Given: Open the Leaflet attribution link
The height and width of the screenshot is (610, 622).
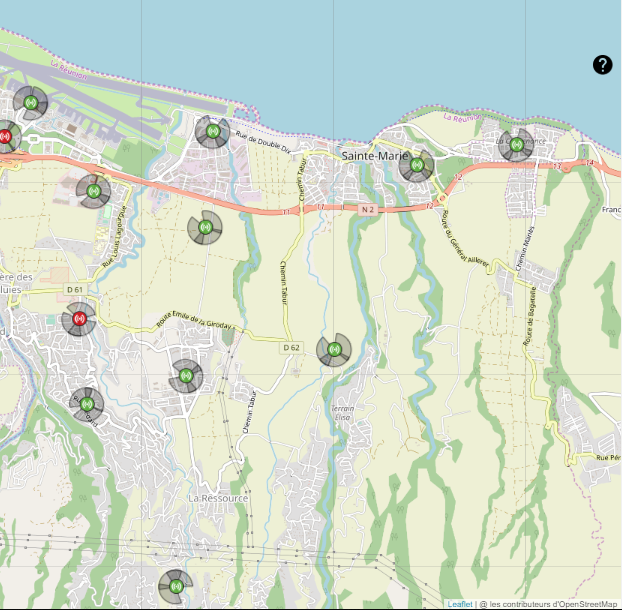Looking at the screenshot, I should [460, 604].
